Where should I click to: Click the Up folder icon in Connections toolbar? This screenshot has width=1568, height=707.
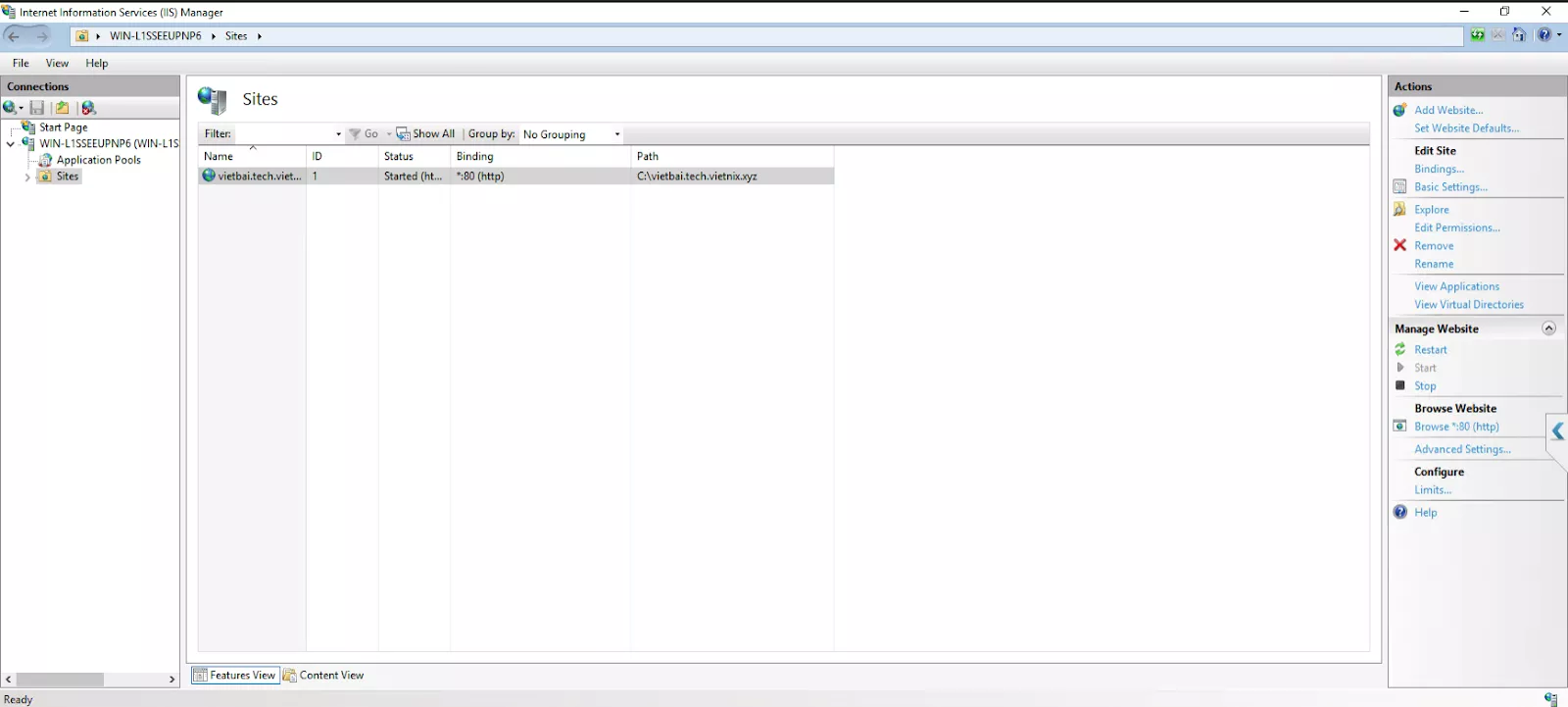[62, 108]
